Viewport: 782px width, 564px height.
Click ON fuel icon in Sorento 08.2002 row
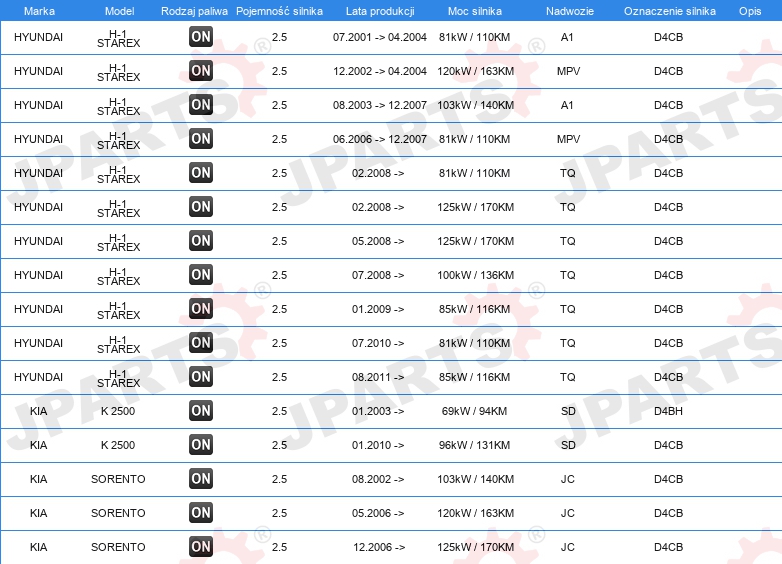click(201, 478)
